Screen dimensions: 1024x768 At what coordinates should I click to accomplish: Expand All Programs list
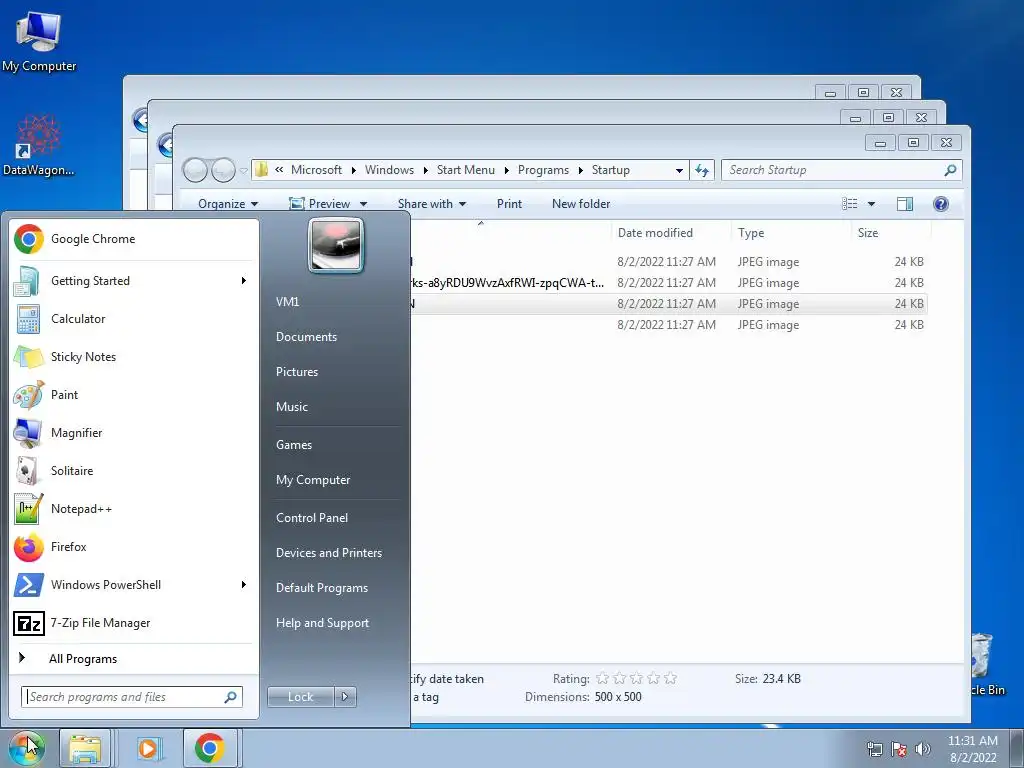[134, 658]
